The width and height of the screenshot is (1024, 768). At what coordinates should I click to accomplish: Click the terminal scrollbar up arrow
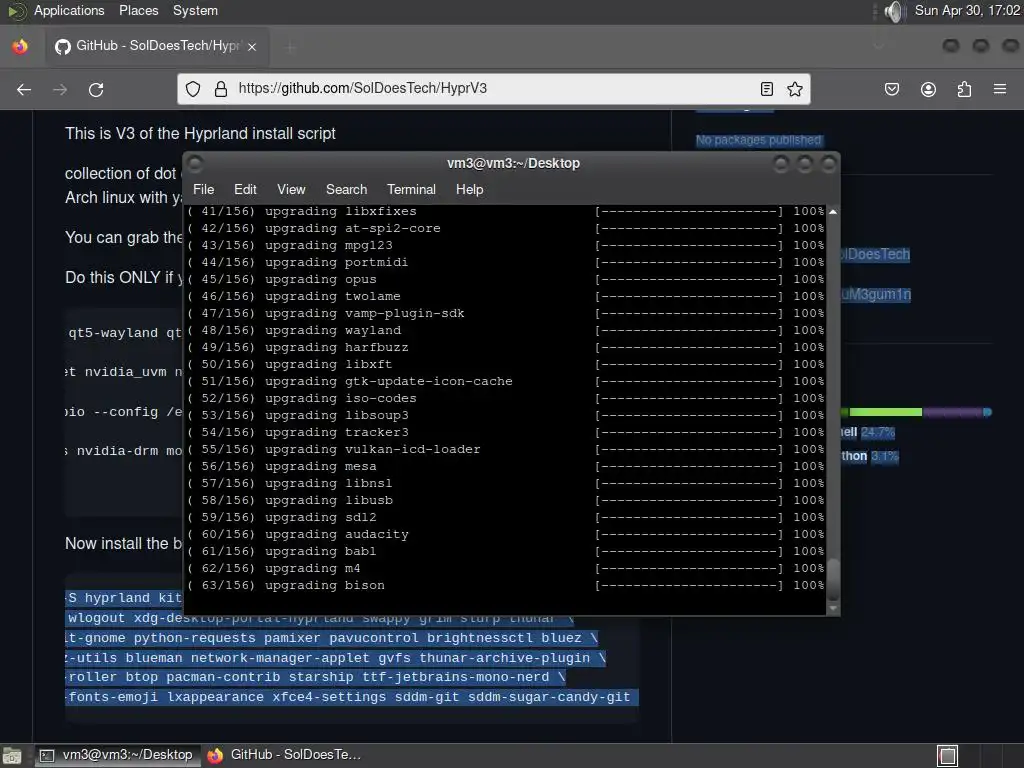[833, 212]
